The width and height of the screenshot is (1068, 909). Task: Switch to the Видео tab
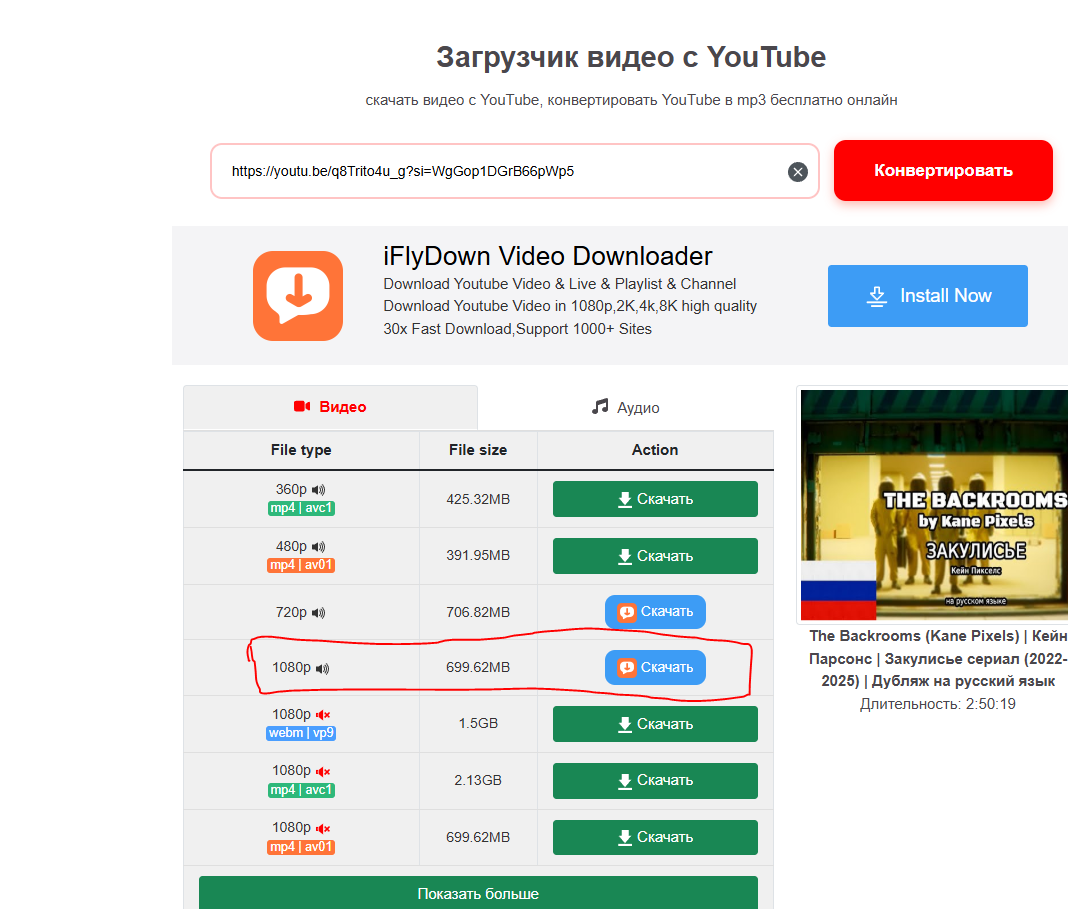pos(330,407)
